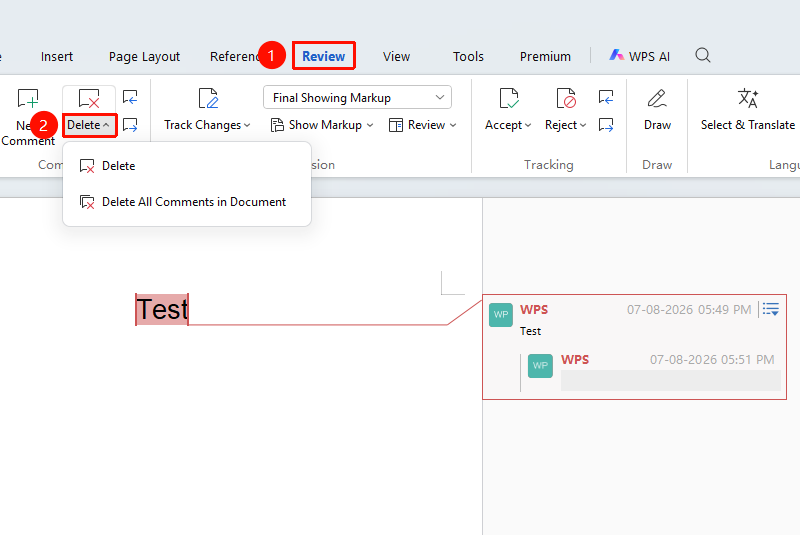The width and height of the screenshot is (800, 535).
Task: Click WP avatar of first comment
Action: pos(501,315)
